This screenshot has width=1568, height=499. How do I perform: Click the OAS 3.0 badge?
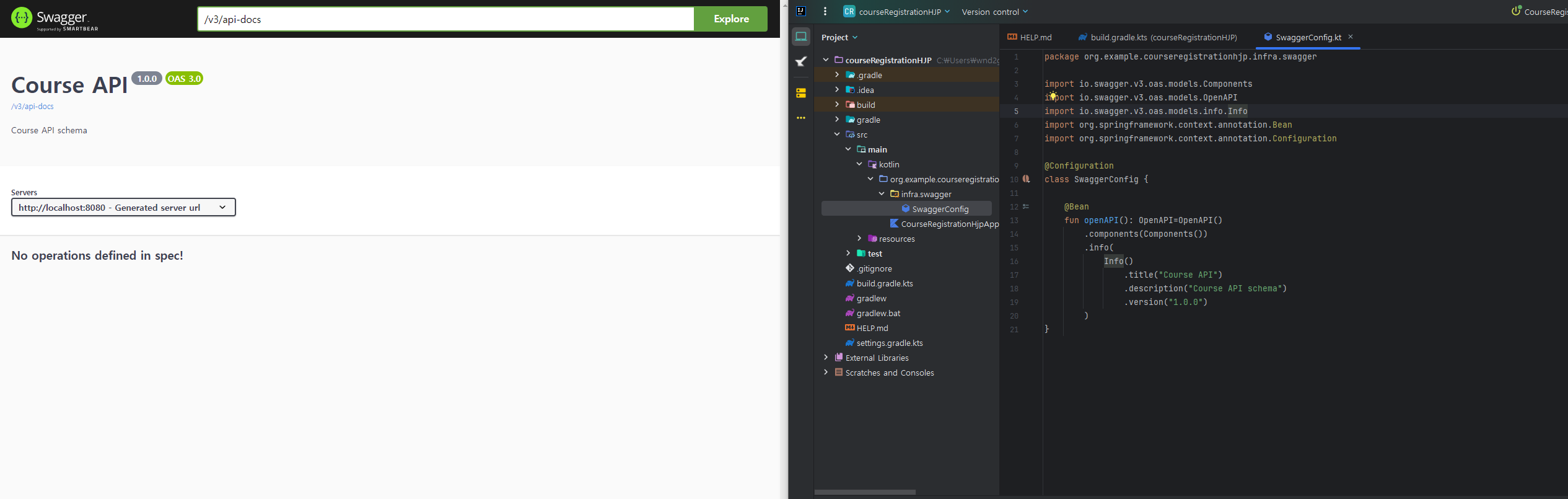(184, 79)
